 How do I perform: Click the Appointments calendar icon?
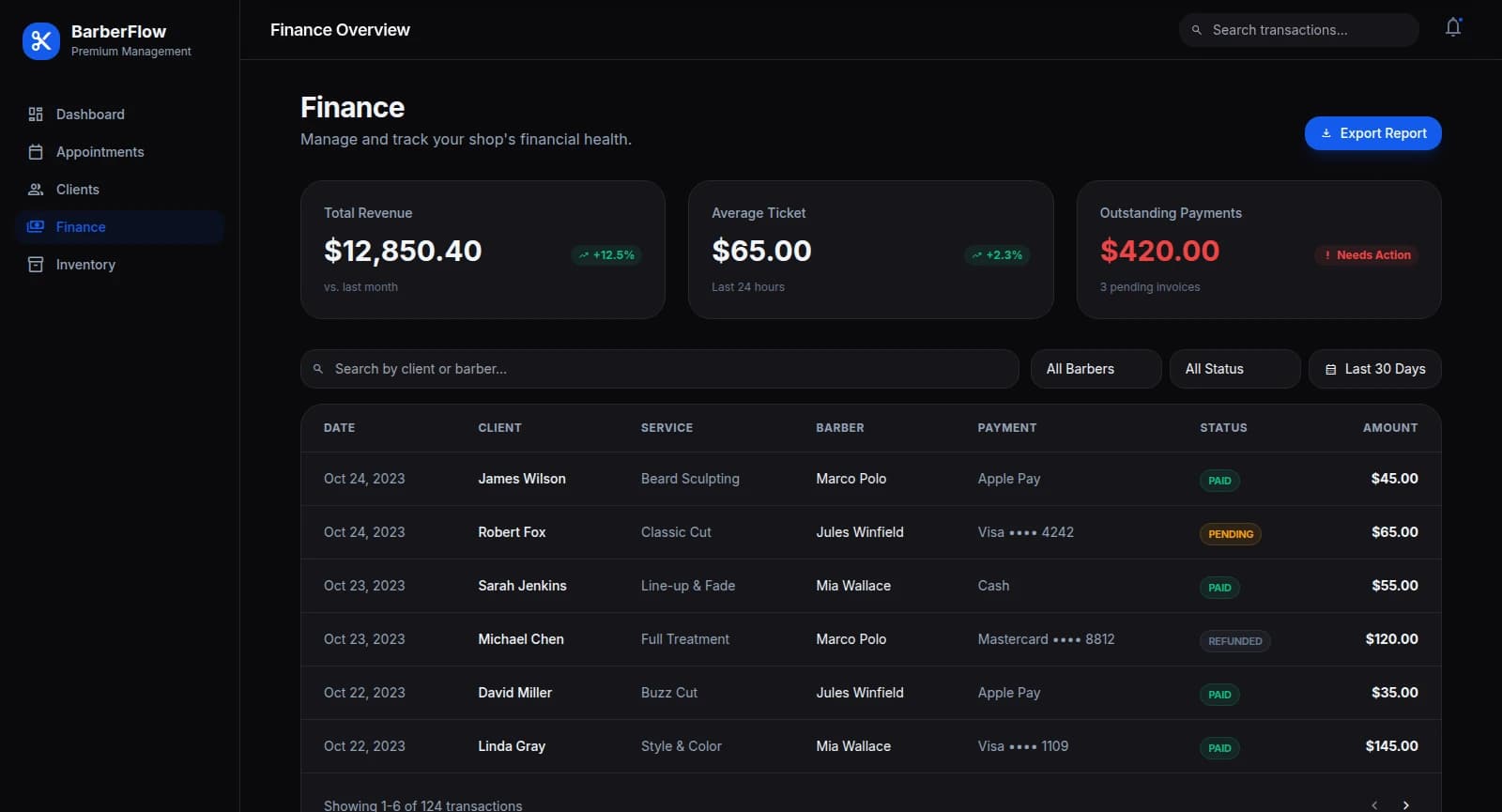(36, 152)
